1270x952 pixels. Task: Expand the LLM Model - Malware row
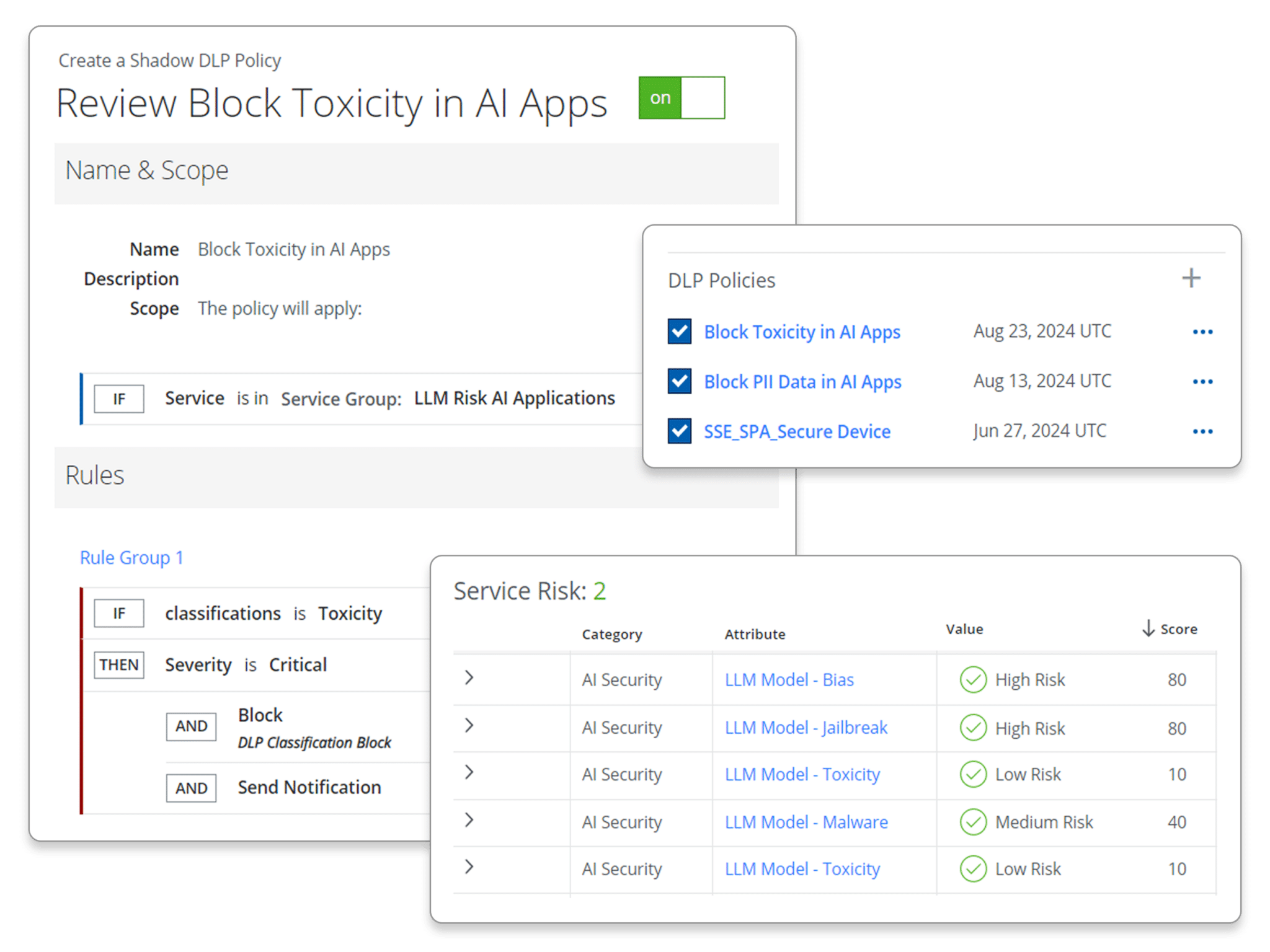(469, 820)
